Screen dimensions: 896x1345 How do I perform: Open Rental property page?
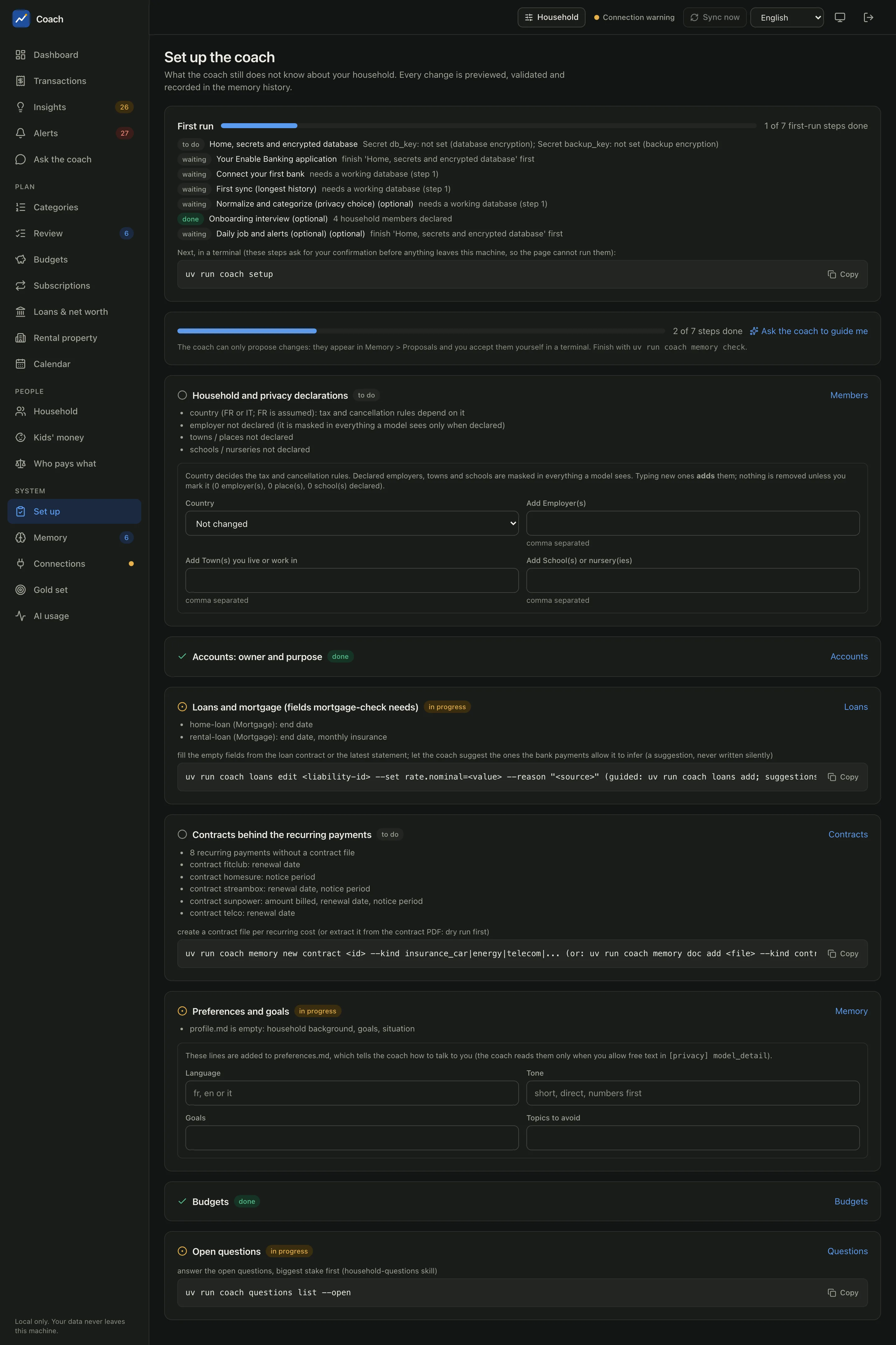click(x=74, y=338)
